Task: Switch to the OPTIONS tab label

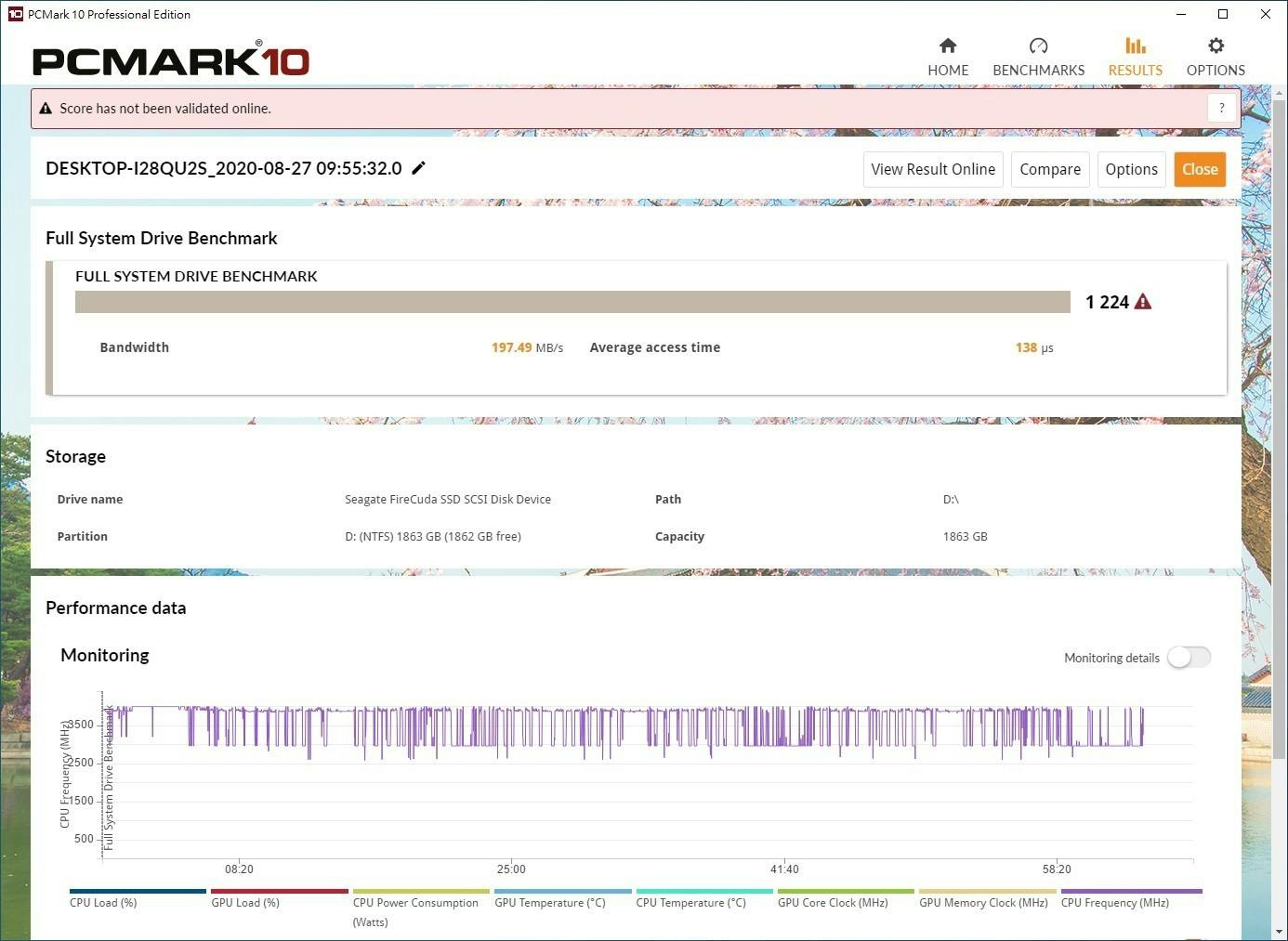Action: point(1216,71)
